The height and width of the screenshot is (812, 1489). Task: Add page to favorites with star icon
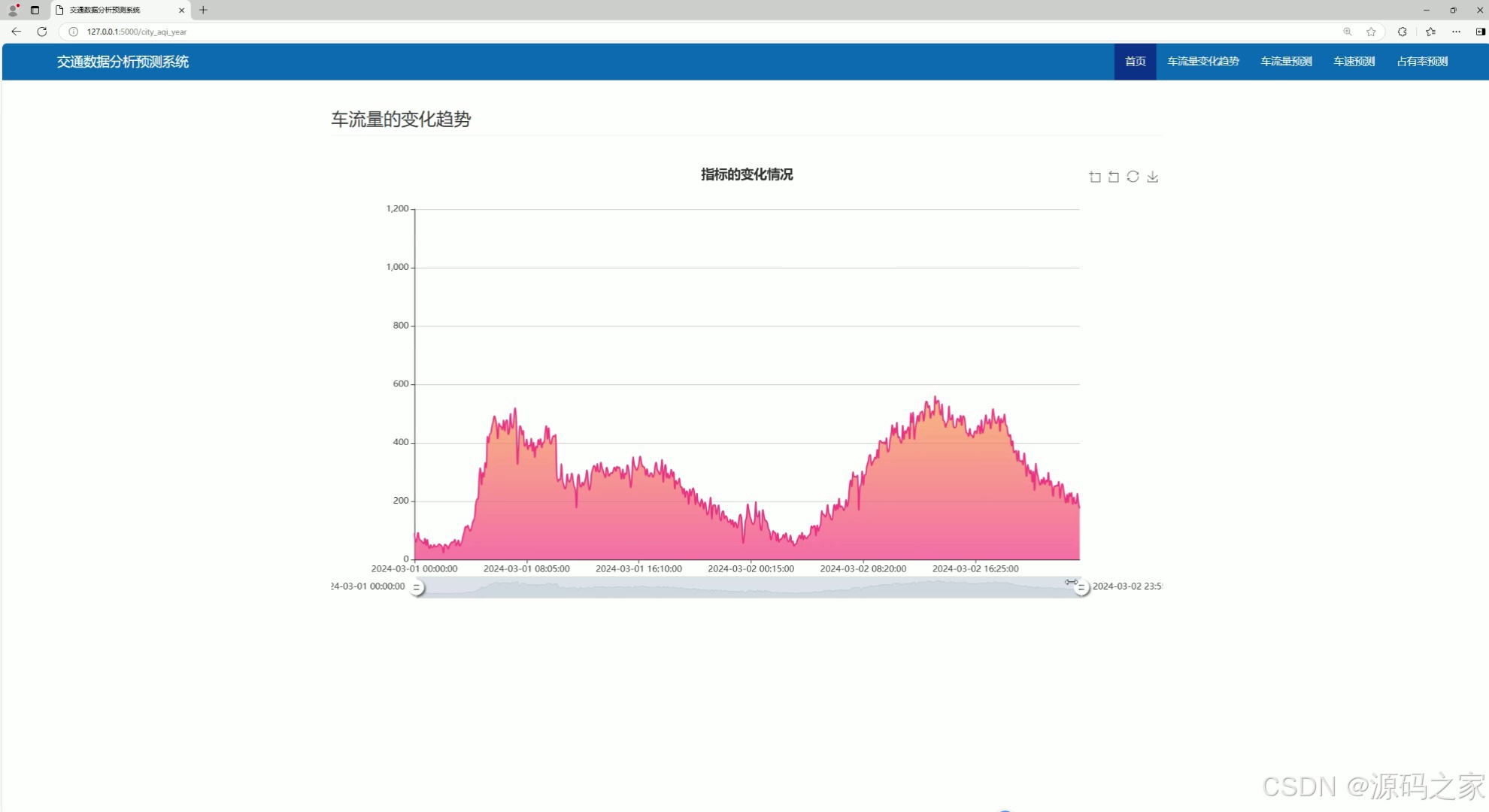(x=1371, y=32)
